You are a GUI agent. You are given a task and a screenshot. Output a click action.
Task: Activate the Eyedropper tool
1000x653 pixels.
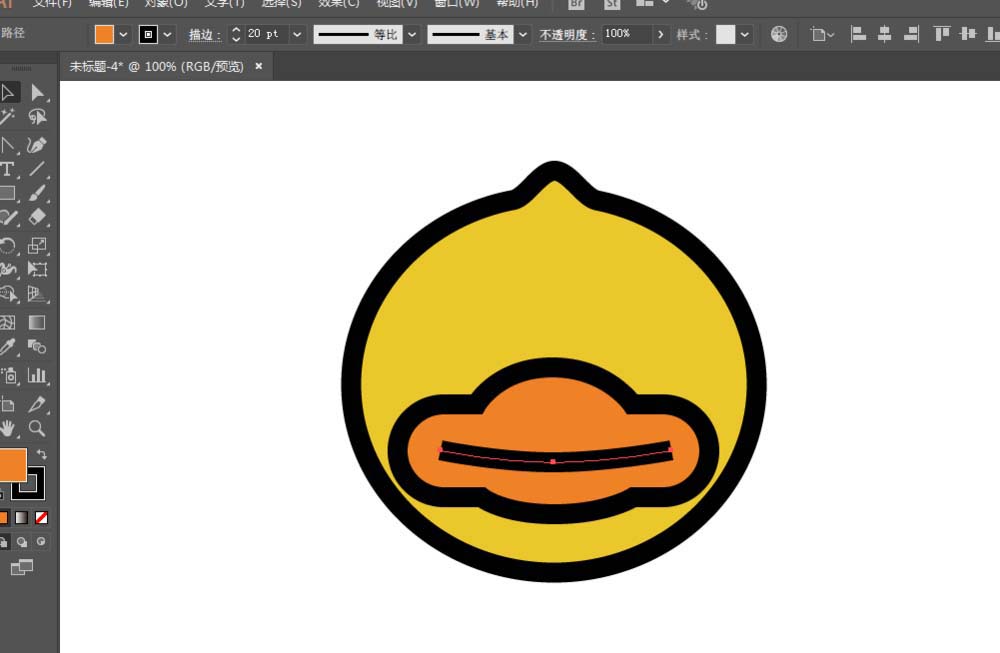click(9, 347)
